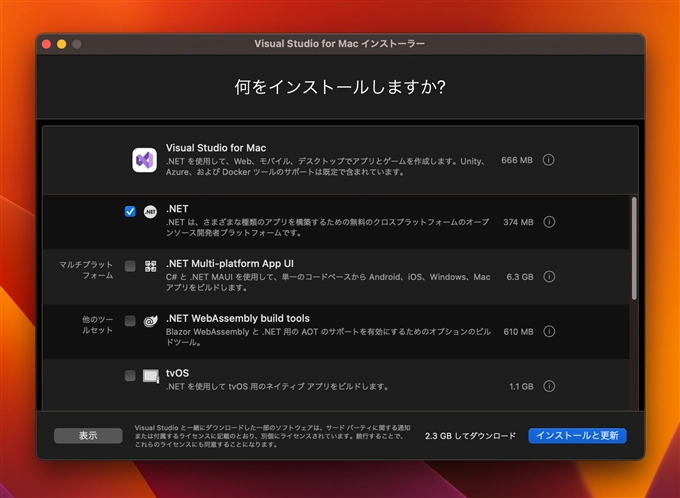Click the インストールと更新 button
Image resolution: width=680 pixels, height=498 pixels.
[577, 436]
